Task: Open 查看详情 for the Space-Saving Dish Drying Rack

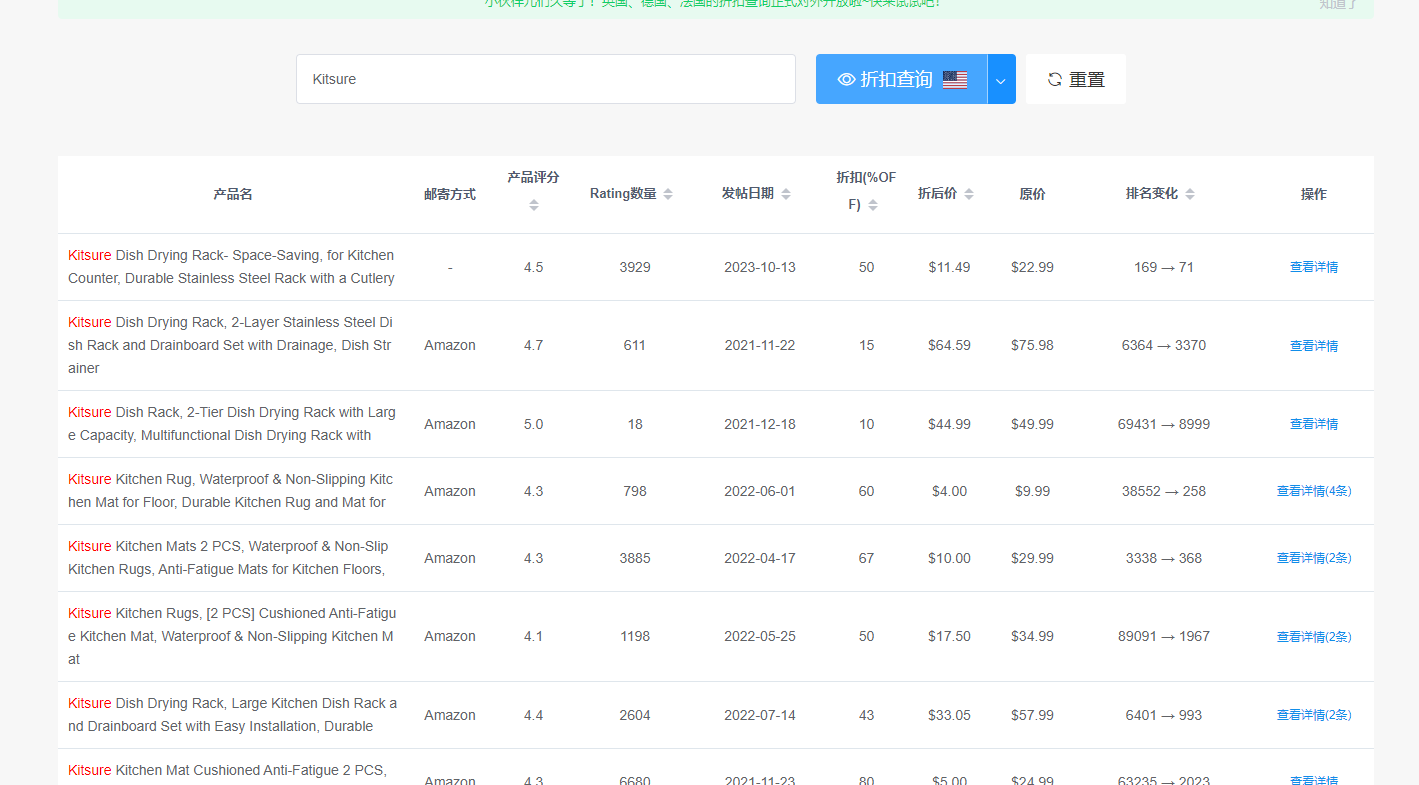Action: [1313, 267]
